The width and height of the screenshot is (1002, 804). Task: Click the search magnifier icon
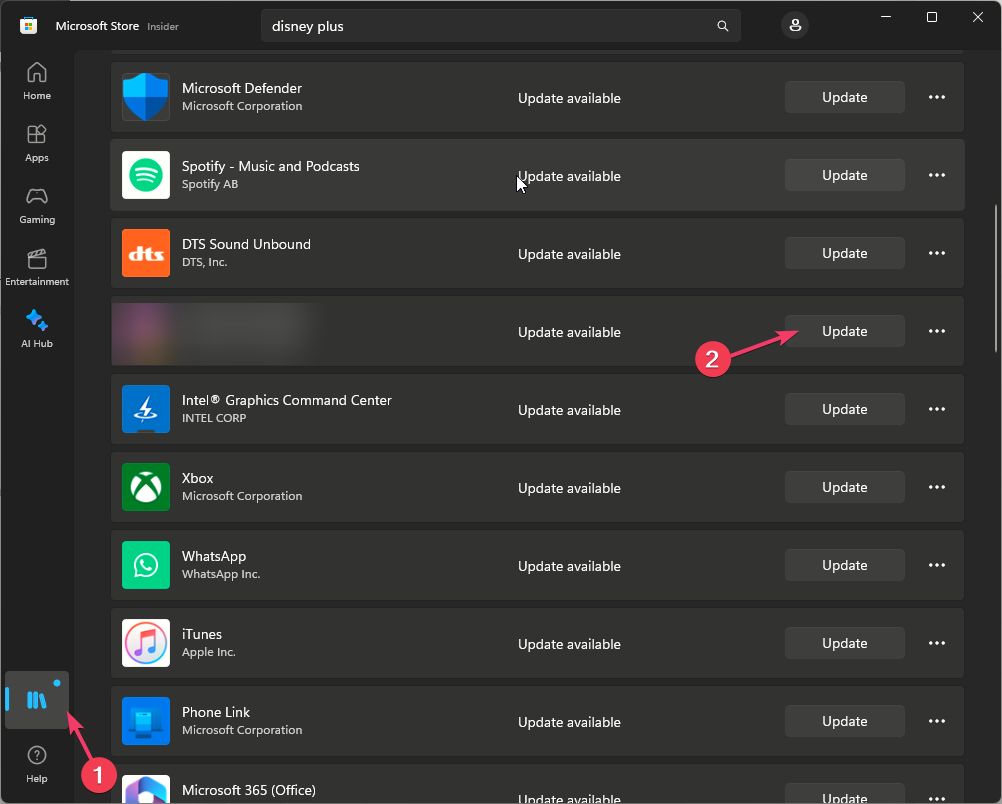723,26
